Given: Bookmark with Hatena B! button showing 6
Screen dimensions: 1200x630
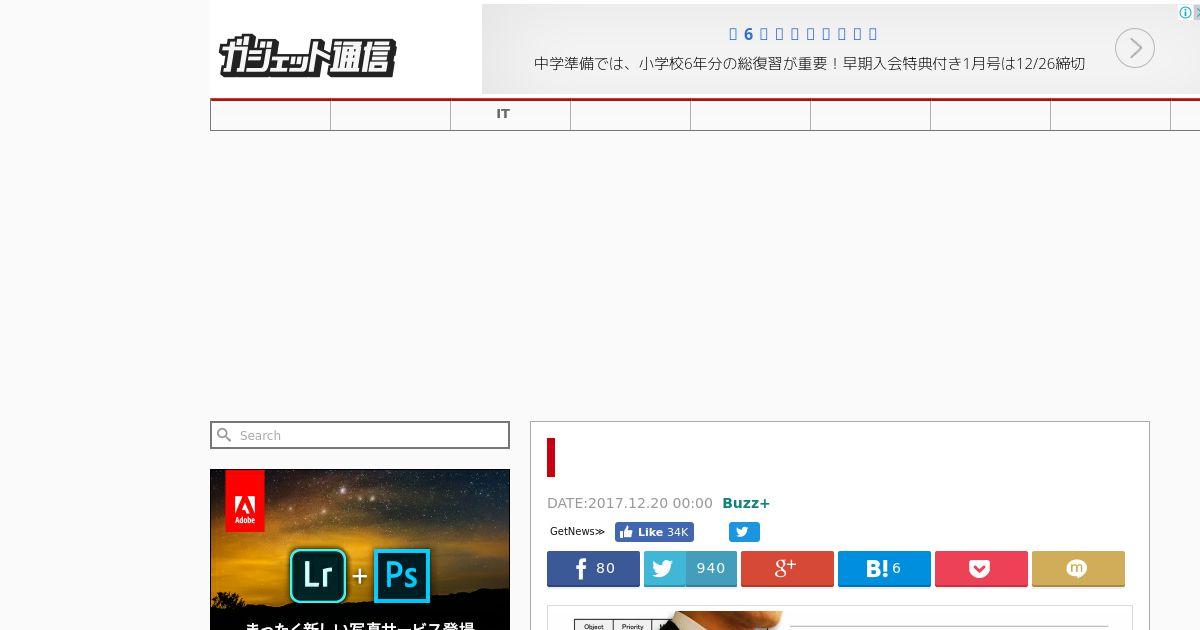Looking at the screenshot, I should (x=884, y=568).
